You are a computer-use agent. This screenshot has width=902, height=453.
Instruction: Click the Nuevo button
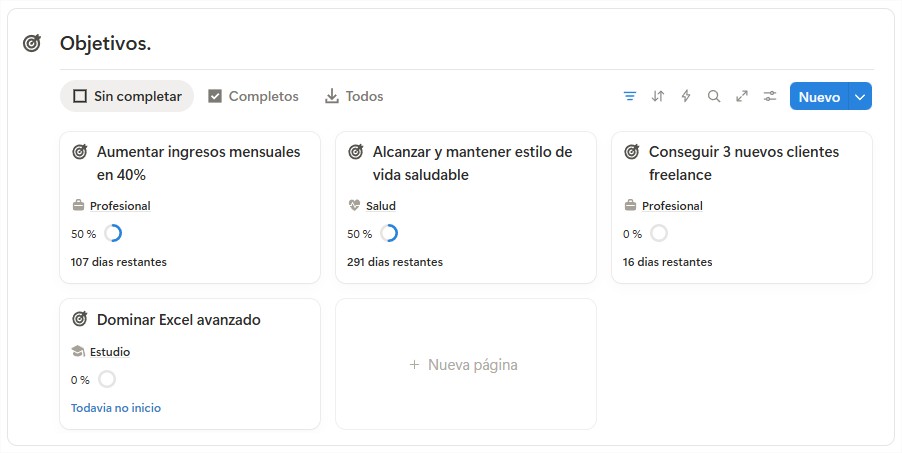pyautogui.click(x=819, y=97)
